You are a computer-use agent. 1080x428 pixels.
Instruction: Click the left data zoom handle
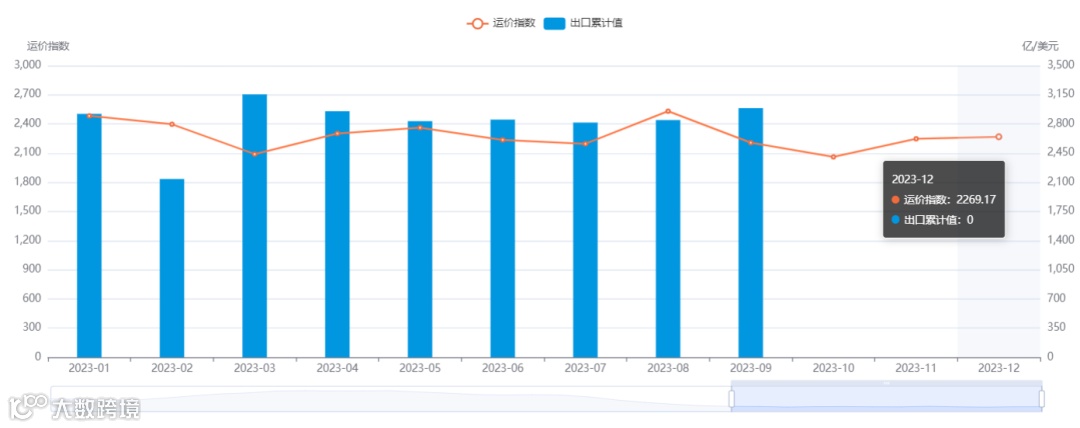point(731,398)
